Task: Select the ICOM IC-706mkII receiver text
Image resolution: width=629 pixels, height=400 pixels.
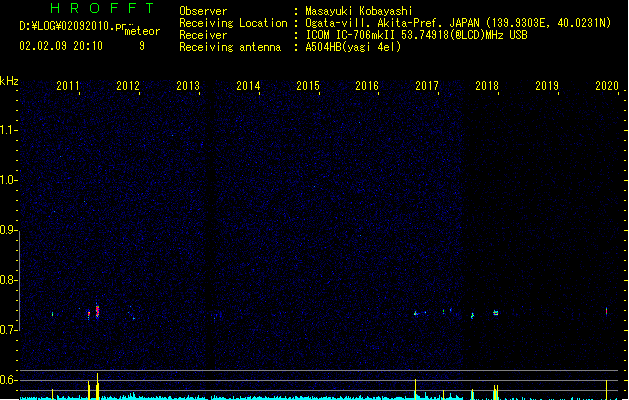Action: pos(416,35)
